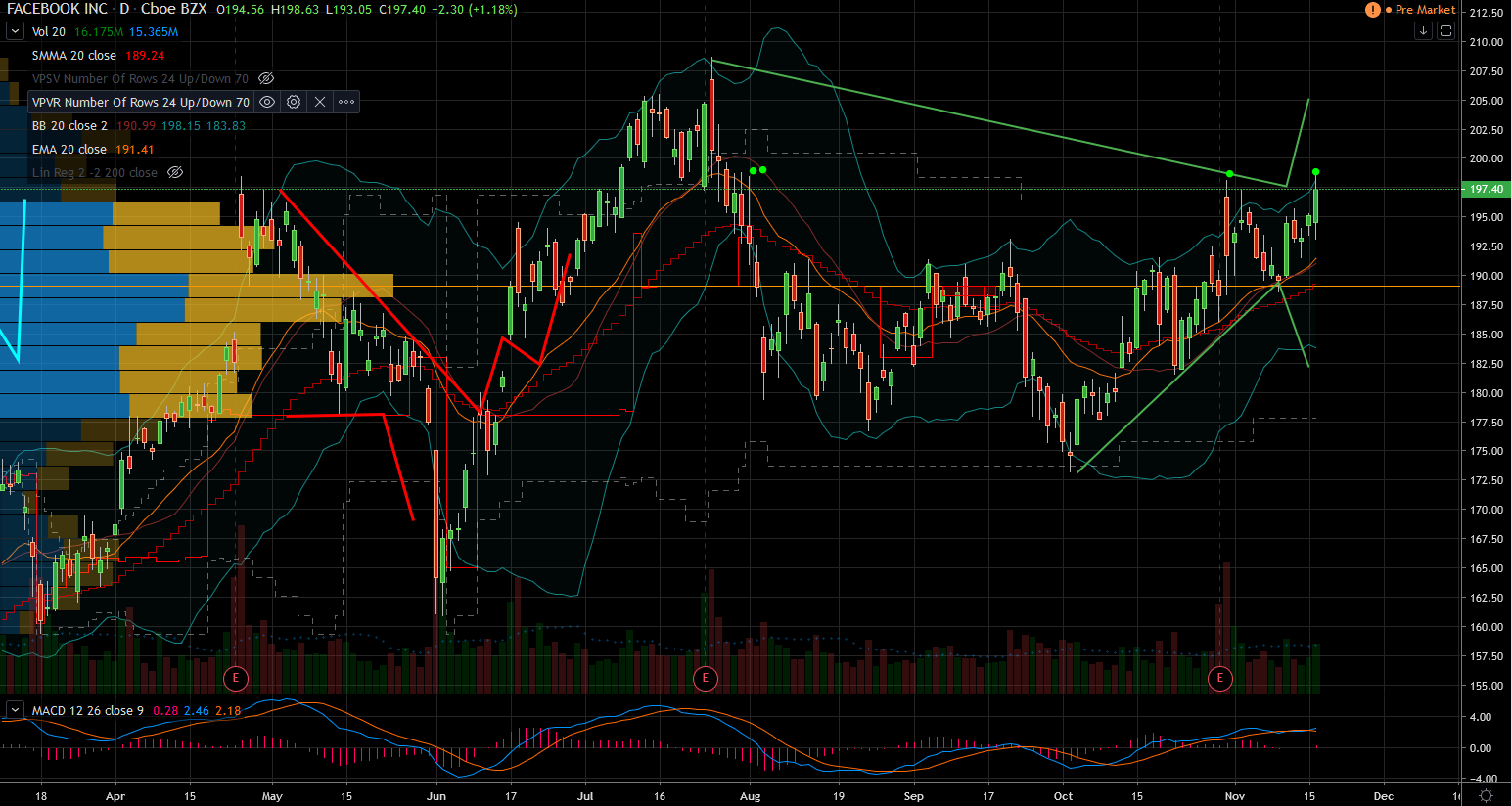Click the Jun label on time axis
The image size is (1512, 806).
pos(436,796)
